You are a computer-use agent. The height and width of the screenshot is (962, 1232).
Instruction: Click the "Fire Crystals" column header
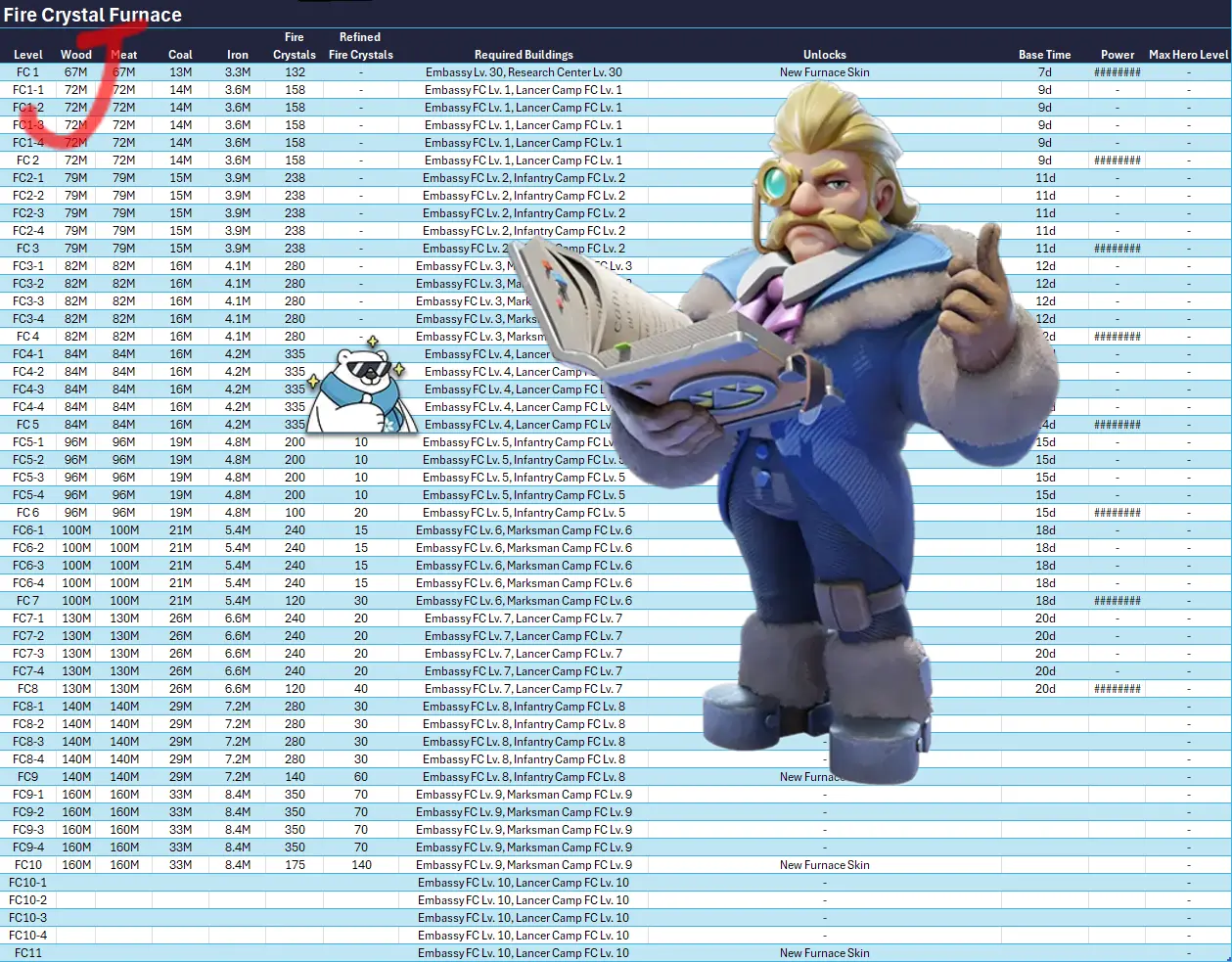click(295, 46)
